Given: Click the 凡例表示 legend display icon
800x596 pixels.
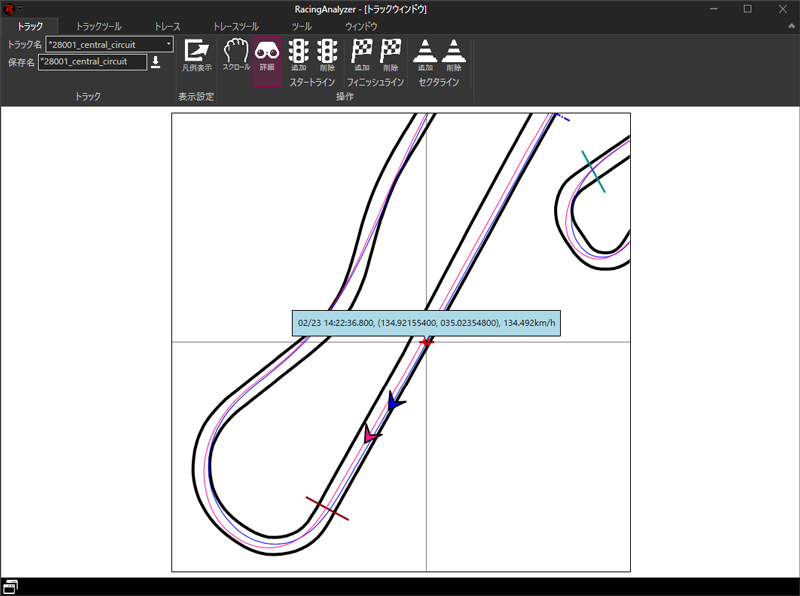Looking at the screenshot, I should (x=196, y=54).
